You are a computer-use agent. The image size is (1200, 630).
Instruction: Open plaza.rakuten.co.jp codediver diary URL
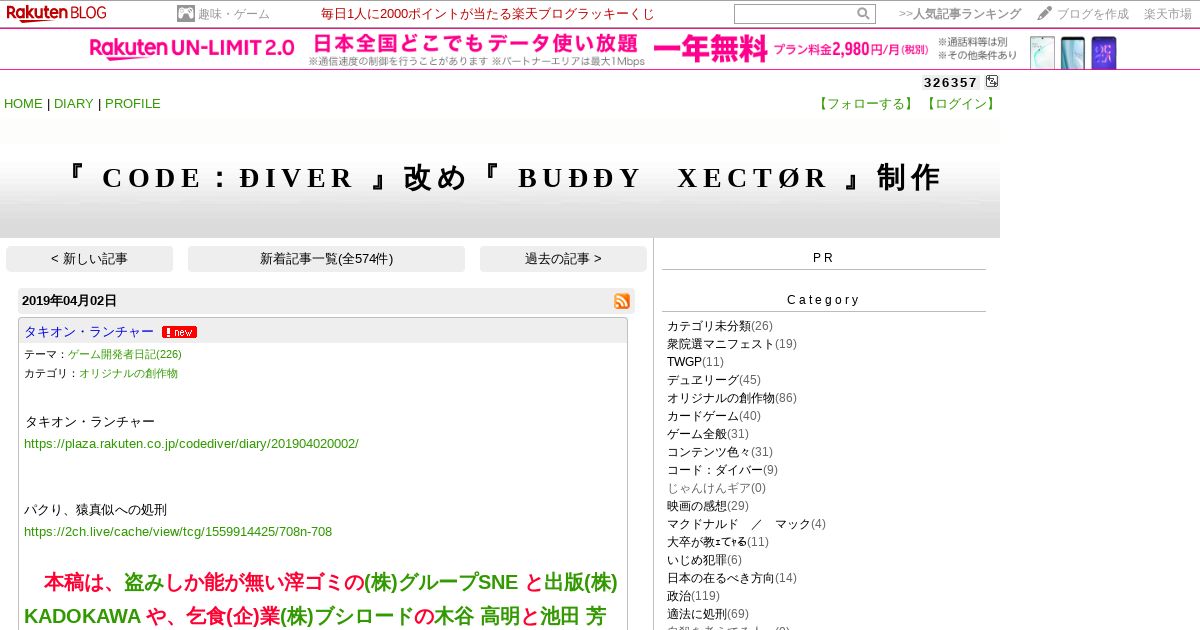191,443
